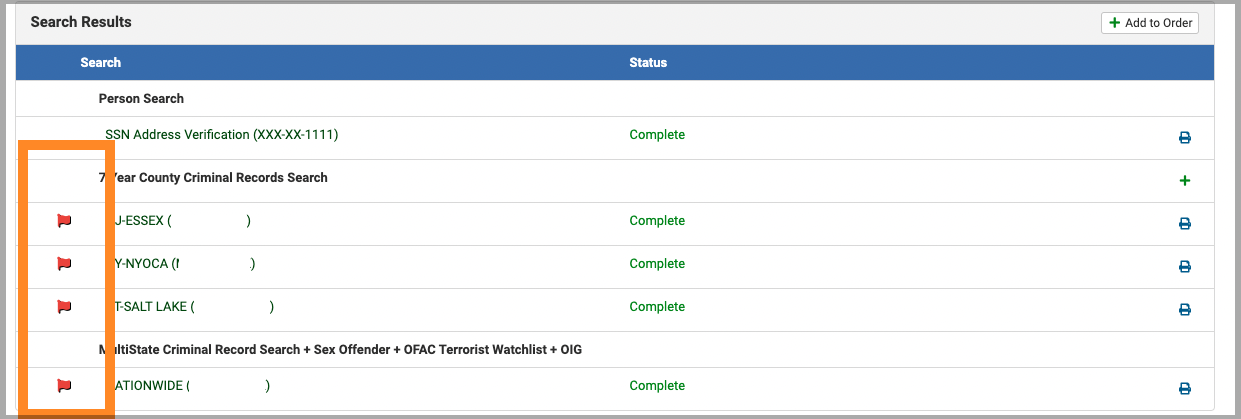The height and width of the screenshot is (419, 1241).
Task: Open the NY-NYOCA search link
Action: click(180, 264)
